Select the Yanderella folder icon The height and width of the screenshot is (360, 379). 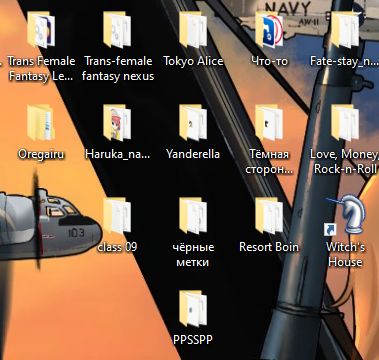click(x=193, y=122)
